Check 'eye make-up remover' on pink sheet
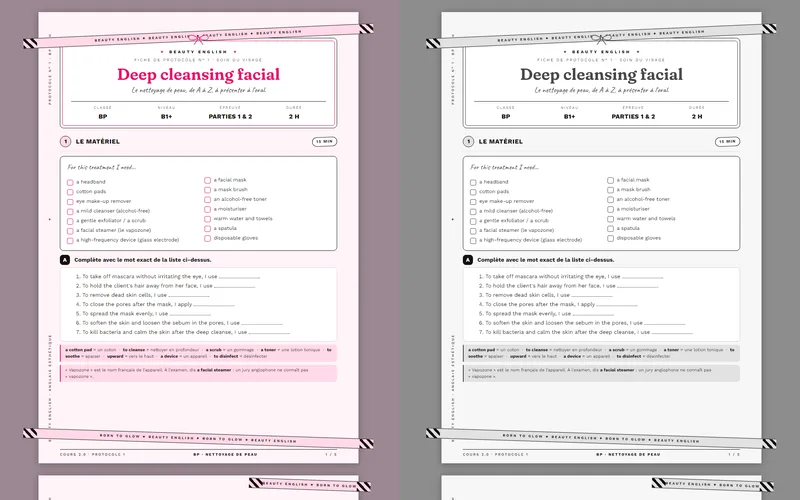Viewport: 800px width, 500px height. coord(70,202)
